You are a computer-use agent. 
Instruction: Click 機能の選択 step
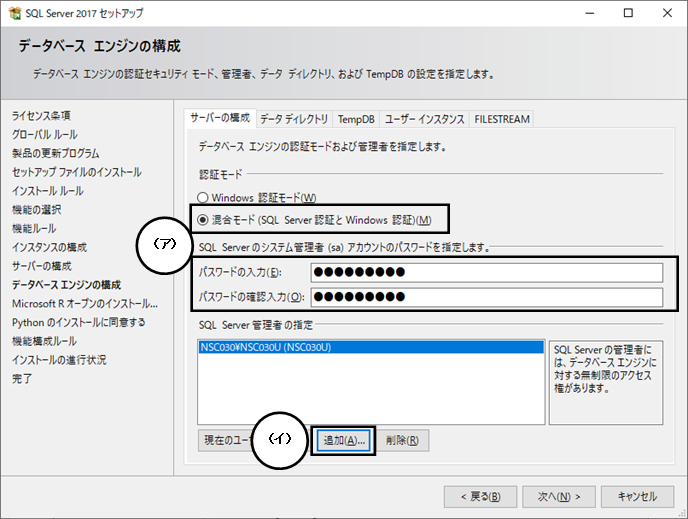click(37, 210)
